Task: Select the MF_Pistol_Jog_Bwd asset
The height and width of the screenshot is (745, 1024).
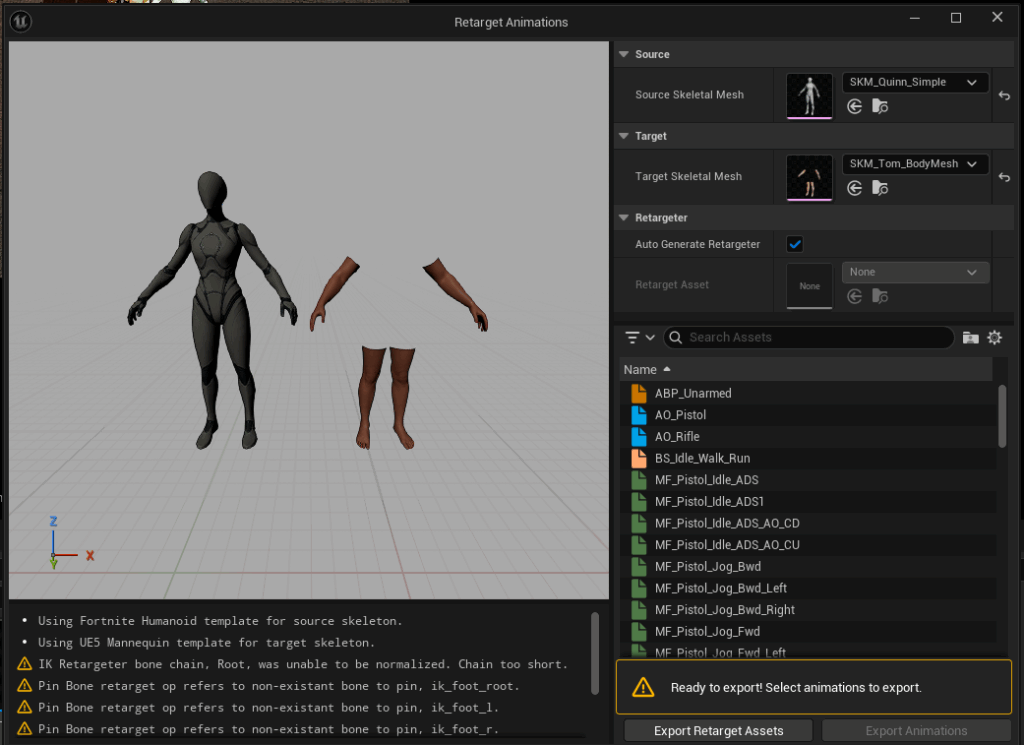Action: [x=808, y=566]
